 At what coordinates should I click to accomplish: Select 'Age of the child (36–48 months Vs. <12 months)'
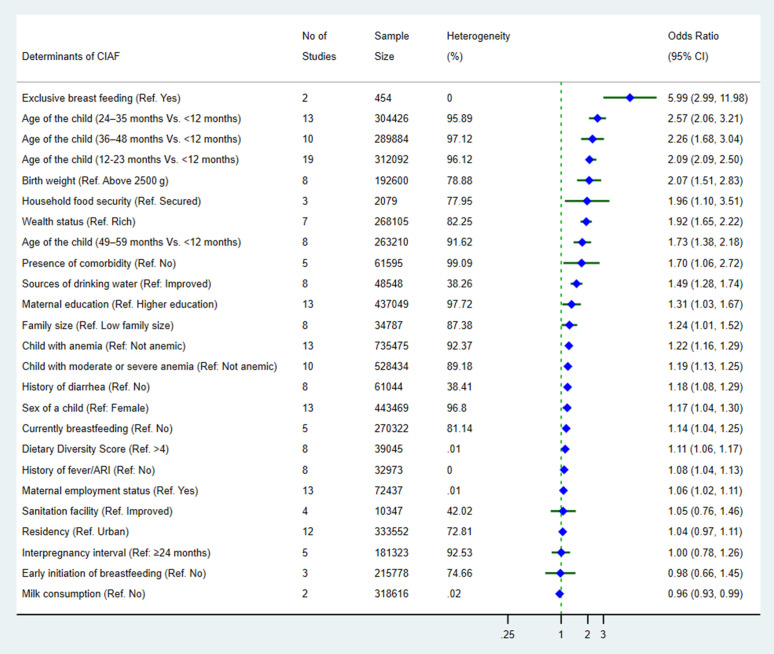(131, 139)
